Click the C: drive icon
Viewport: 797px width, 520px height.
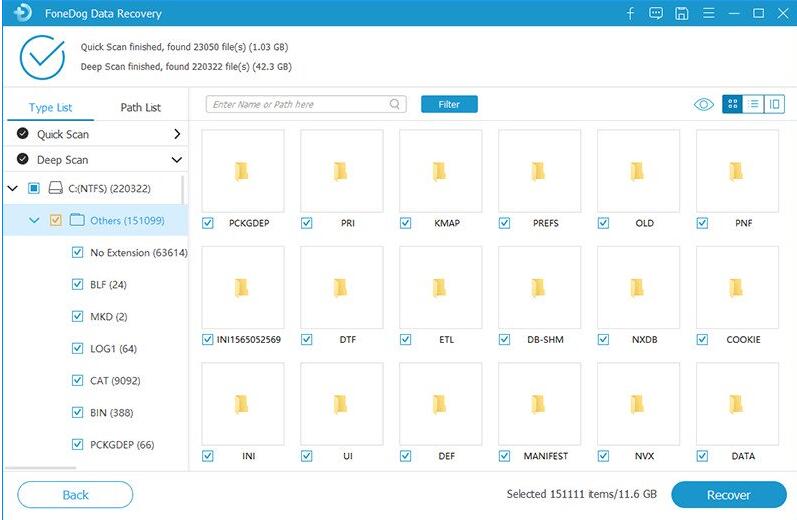coord(55,188)
